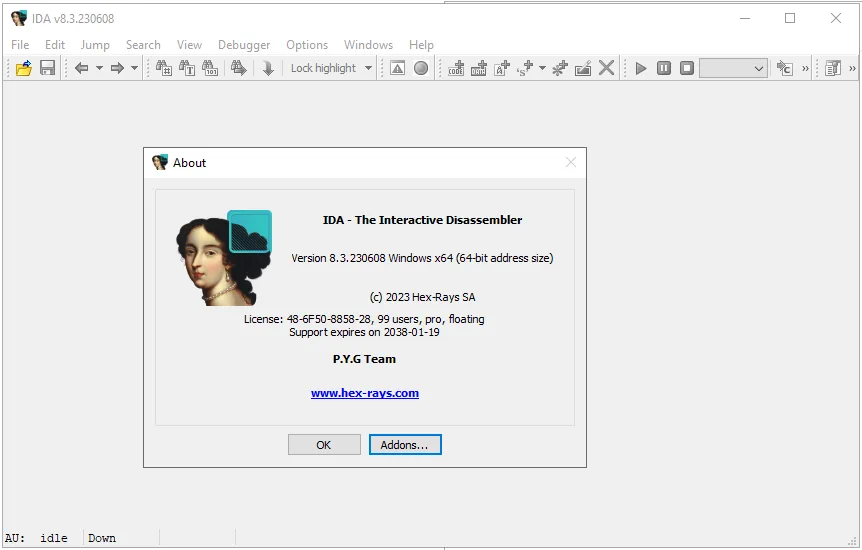Expand the debugger toolbar overflow chevron
The width and height of the screenshot is (862, 550).
pyautogui.click(x=805, y=69)
